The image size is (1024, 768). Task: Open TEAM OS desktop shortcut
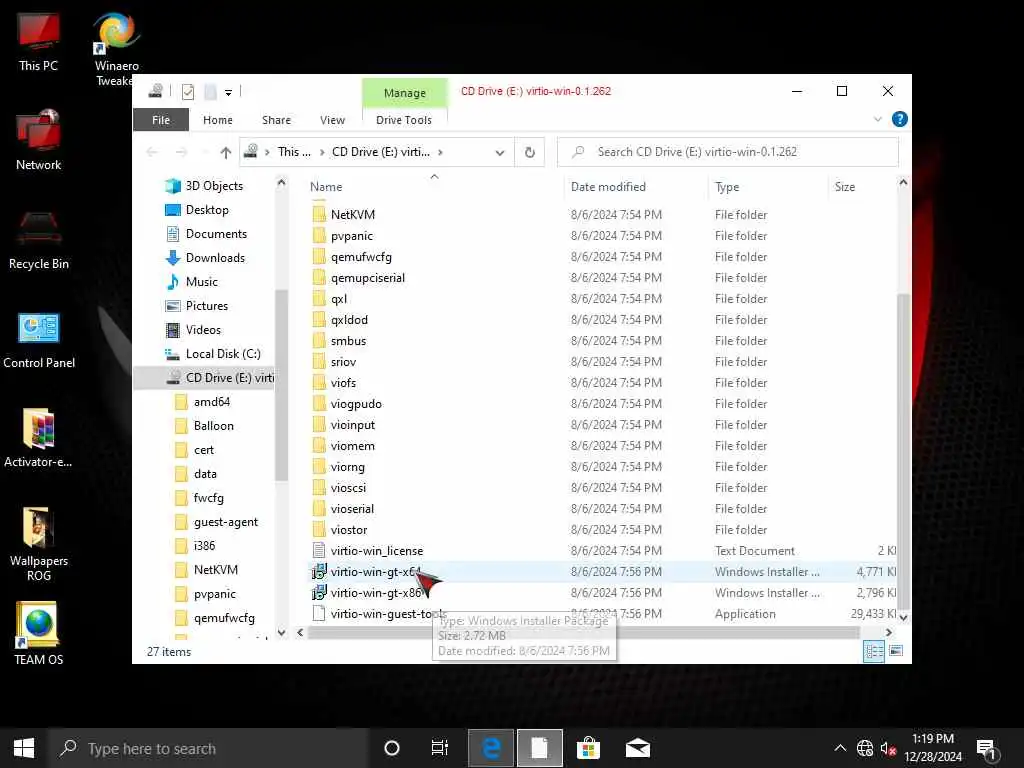click(x=38, y=632)
